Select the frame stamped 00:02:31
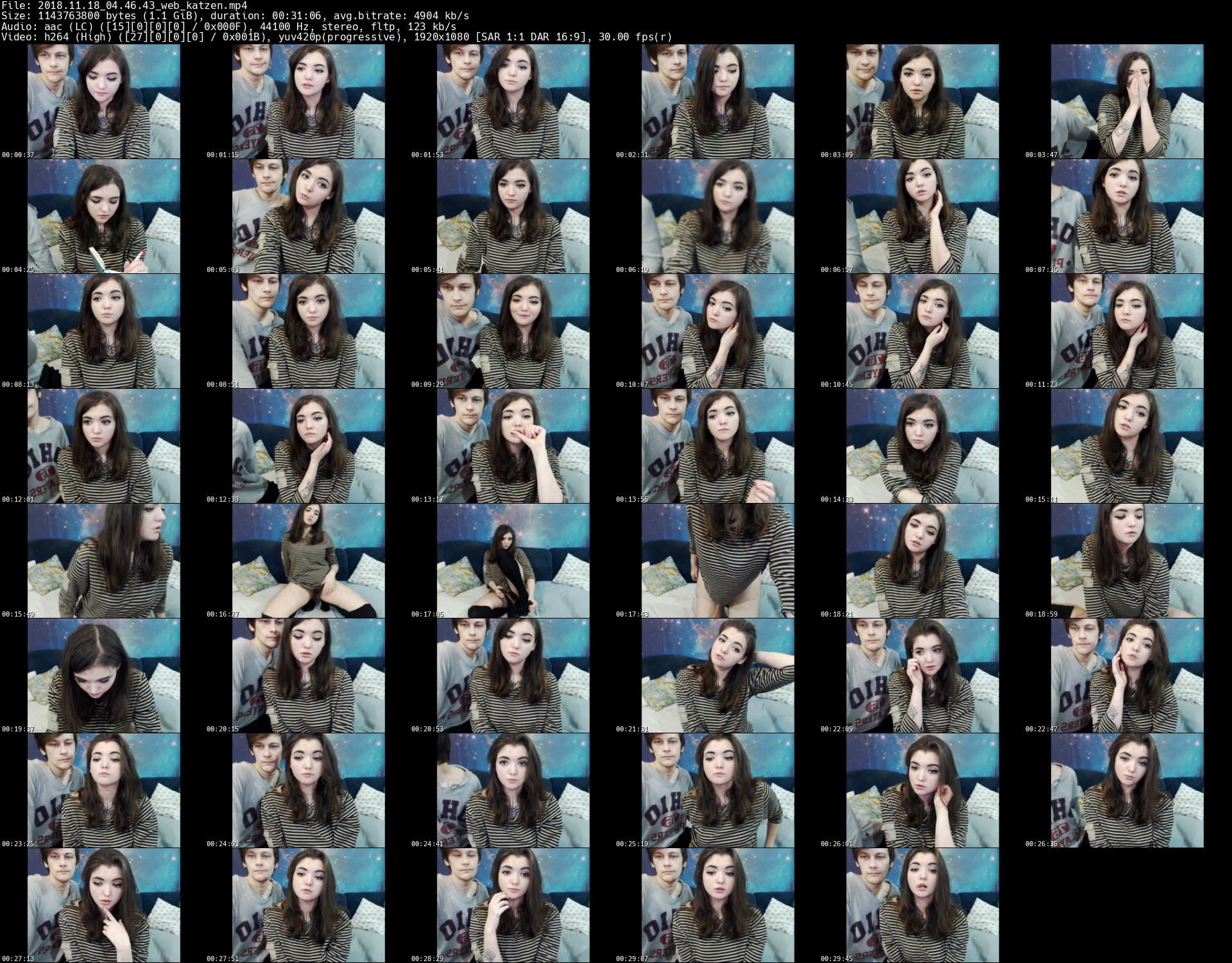Image resolution: width=1232 pixels, height=963 pixels. tap(718, 101)
